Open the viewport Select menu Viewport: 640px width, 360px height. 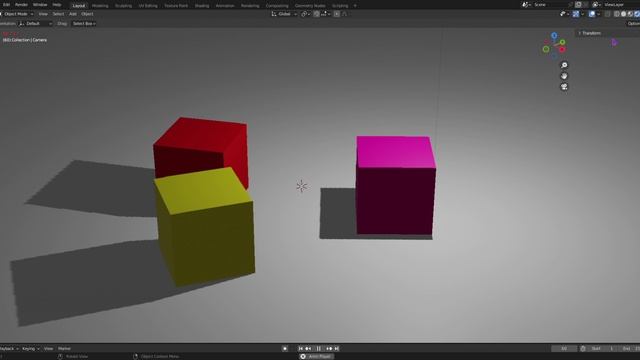(58, 14)
